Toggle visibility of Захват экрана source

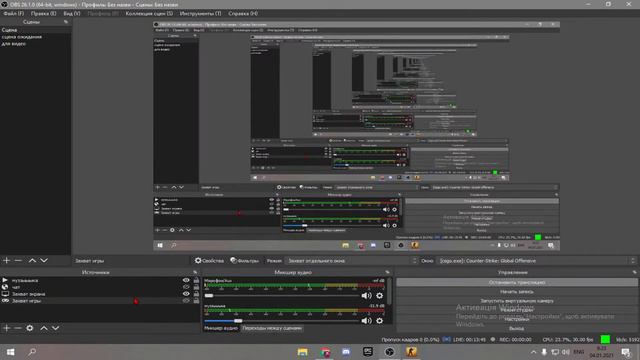pos(186,293)
